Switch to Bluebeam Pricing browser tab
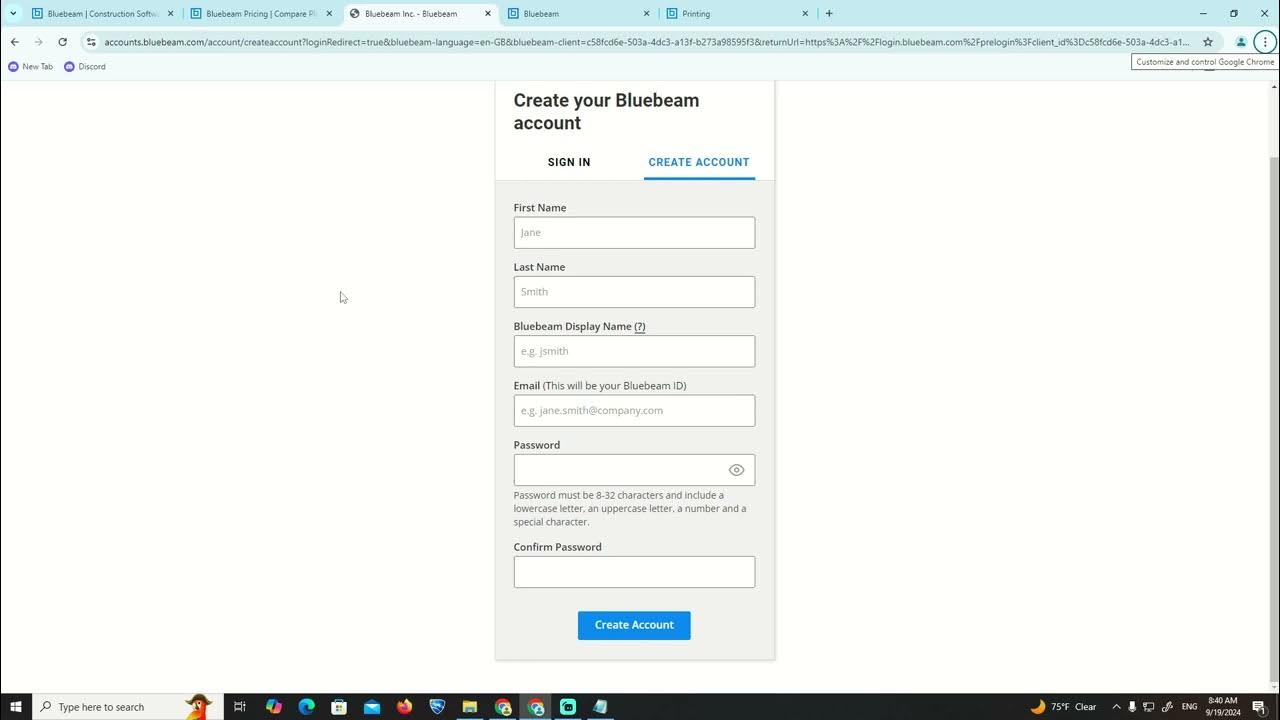The height and width of the screenshot is (720, 1280). [x=260, y=14]
